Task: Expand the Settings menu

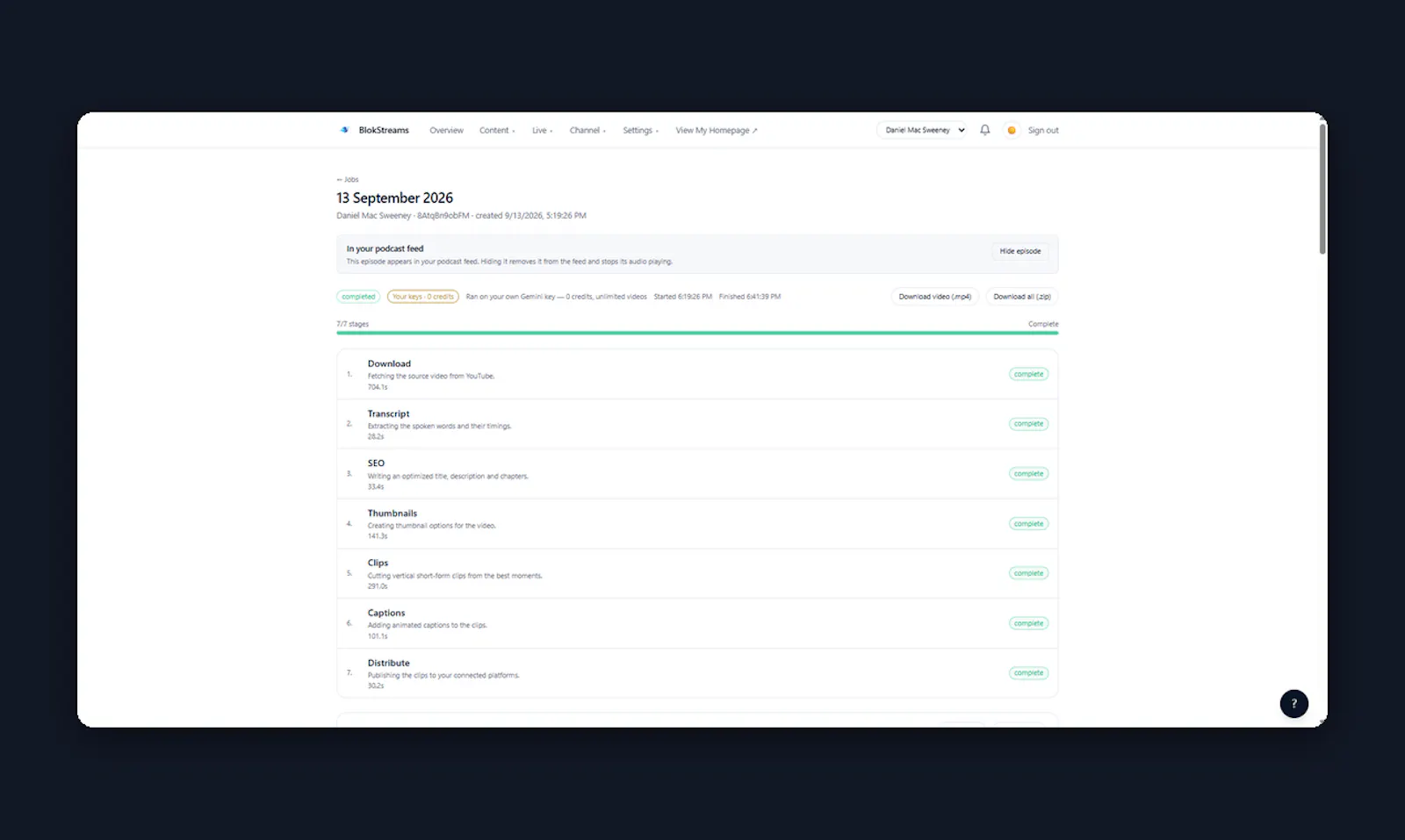Action: click(640, 130)
